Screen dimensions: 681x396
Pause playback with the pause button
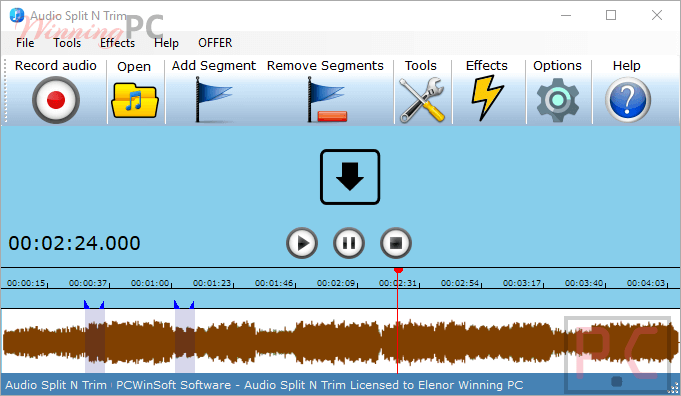coord(349,243)
